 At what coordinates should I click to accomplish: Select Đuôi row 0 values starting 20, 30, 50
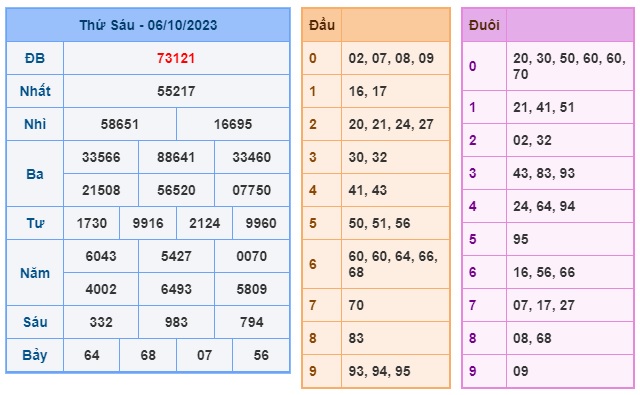(x=569, y=66)
